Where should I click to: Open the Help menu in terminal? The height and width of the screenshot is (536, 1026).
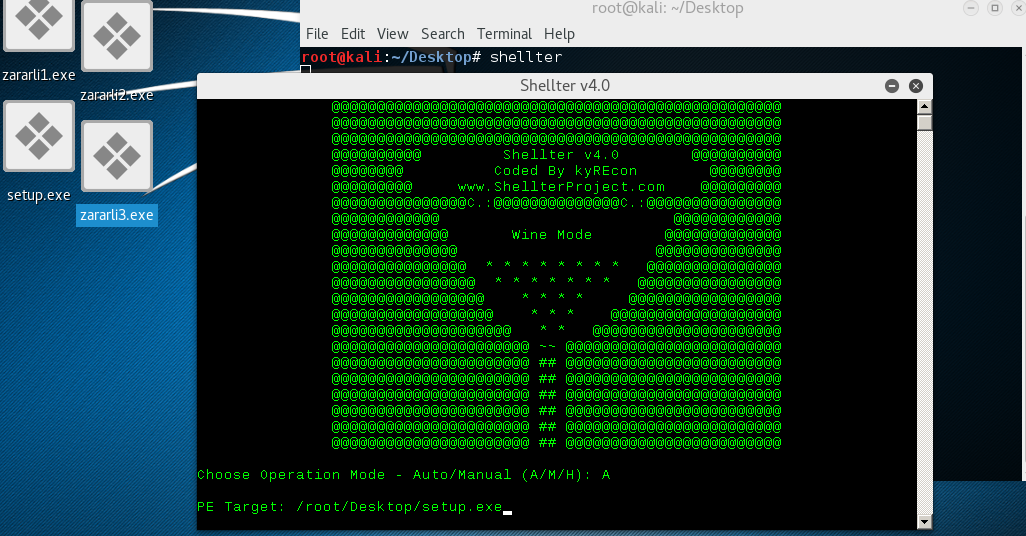coord(559,34)
